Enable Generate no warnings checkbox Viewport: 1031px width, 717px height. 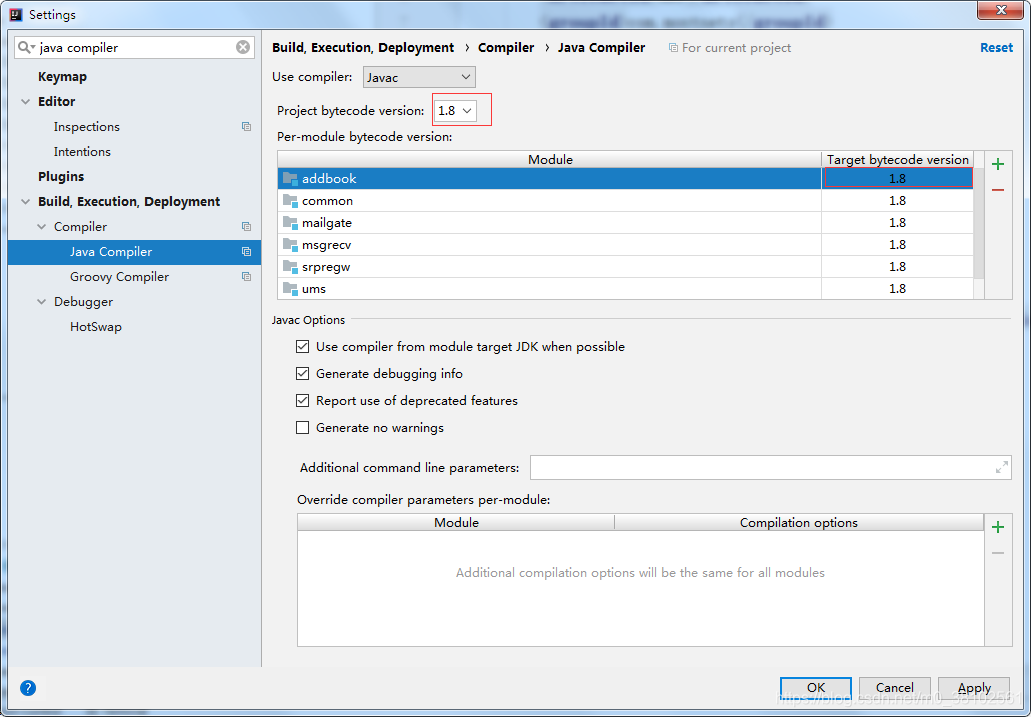coord(302,428)
